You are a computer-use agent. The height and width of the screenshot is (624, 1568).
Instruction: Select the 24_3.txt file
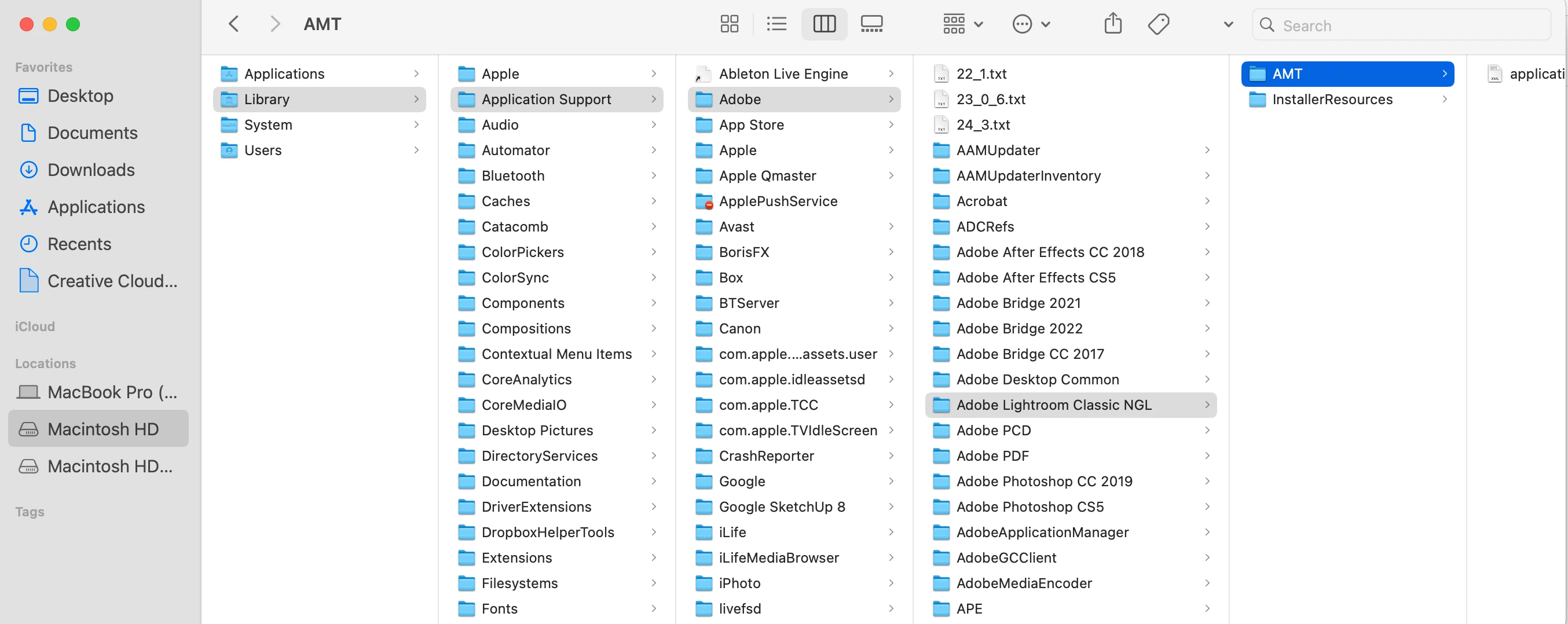click(1071, 125)
